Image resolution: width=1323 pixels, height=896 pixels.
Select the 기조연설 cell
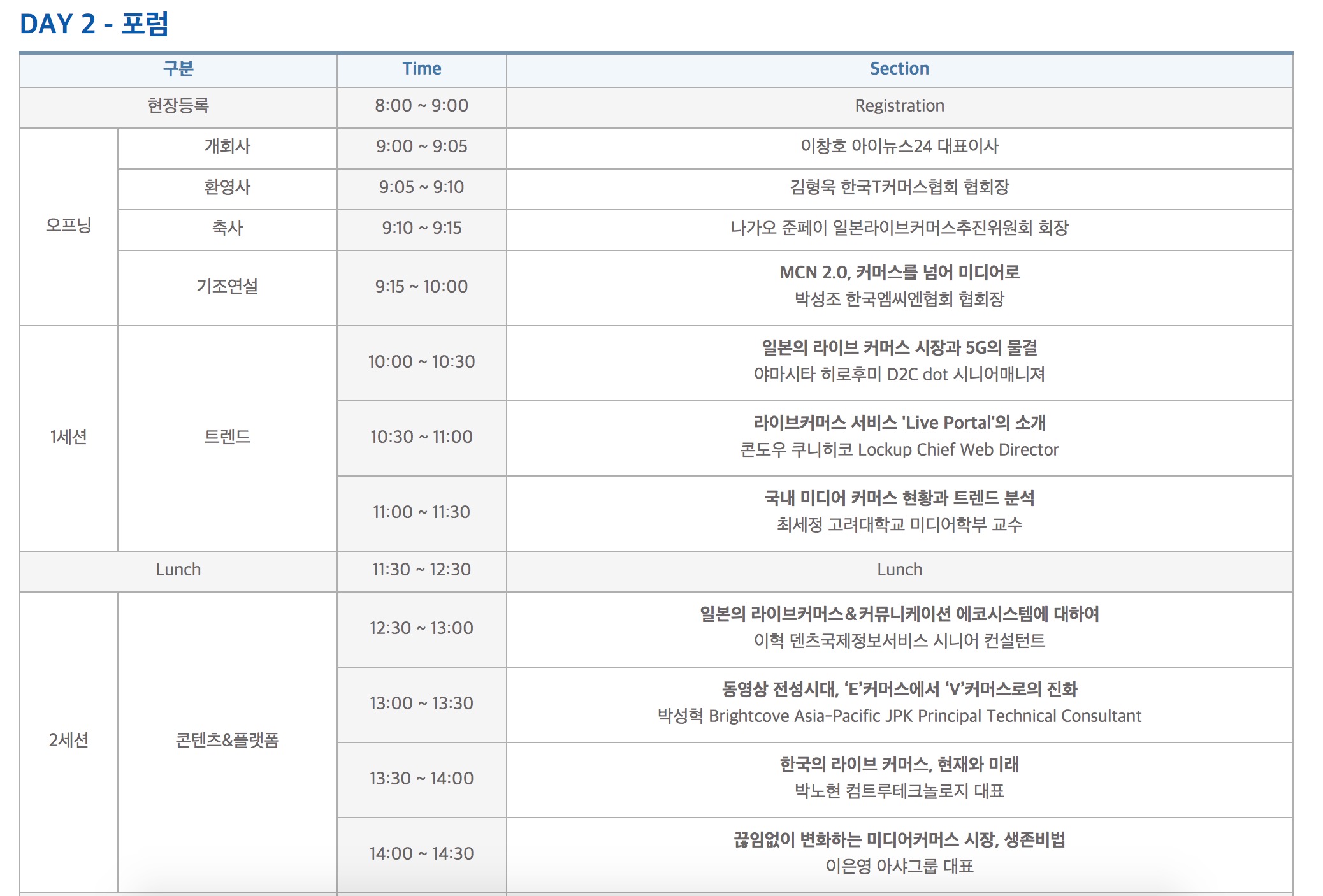pyautogui.click(x=227, y=287)
